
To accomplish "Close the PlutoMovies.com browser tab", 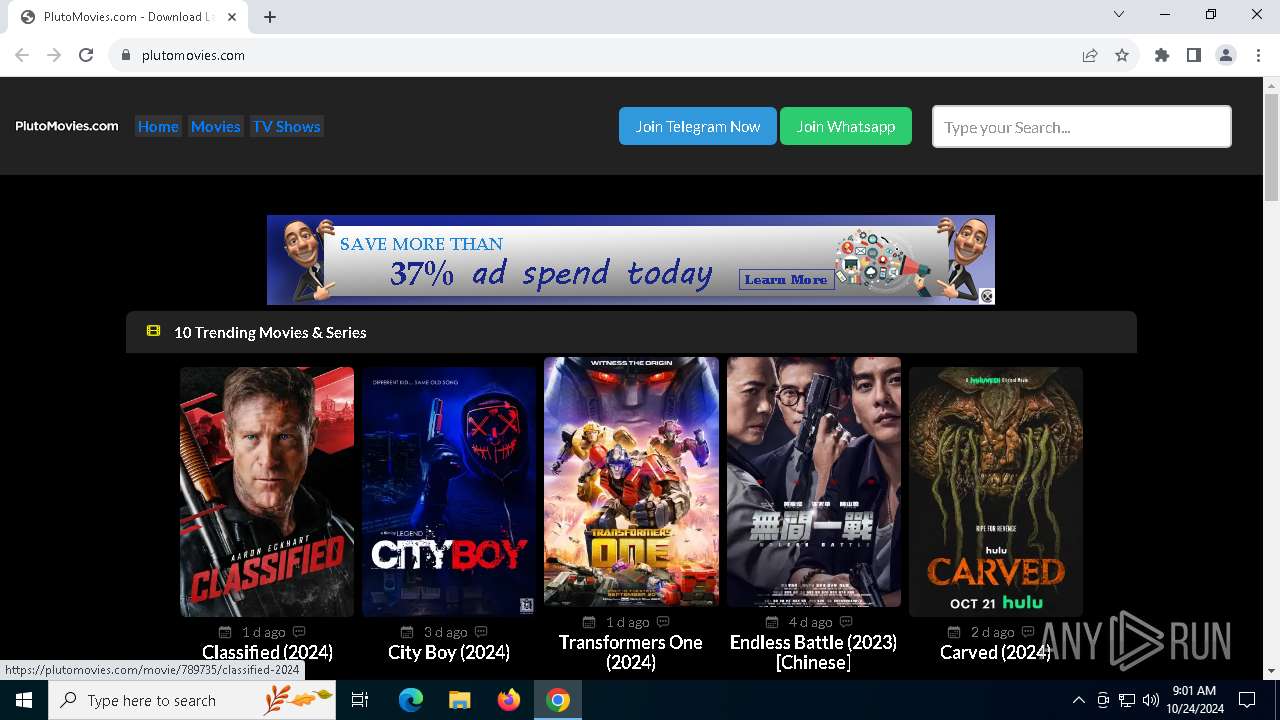I will pos(232,17).
